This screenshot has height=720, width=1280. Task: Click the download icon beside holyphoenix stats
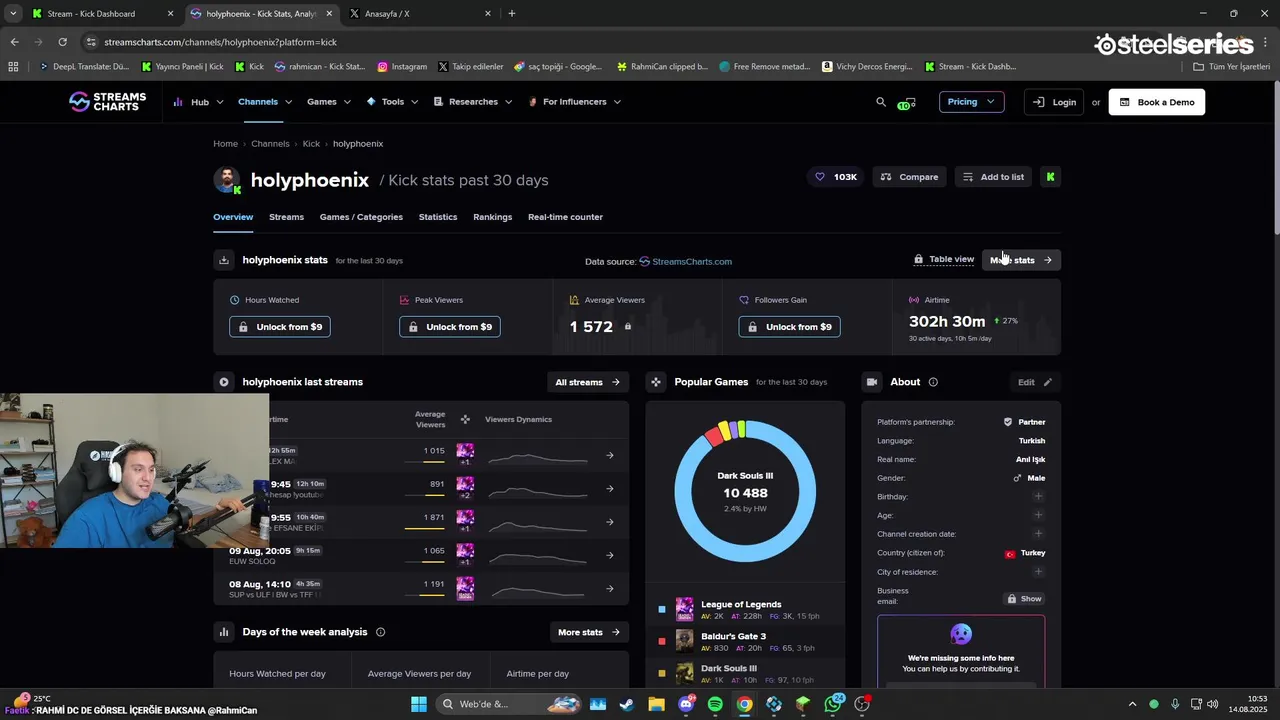224,260
